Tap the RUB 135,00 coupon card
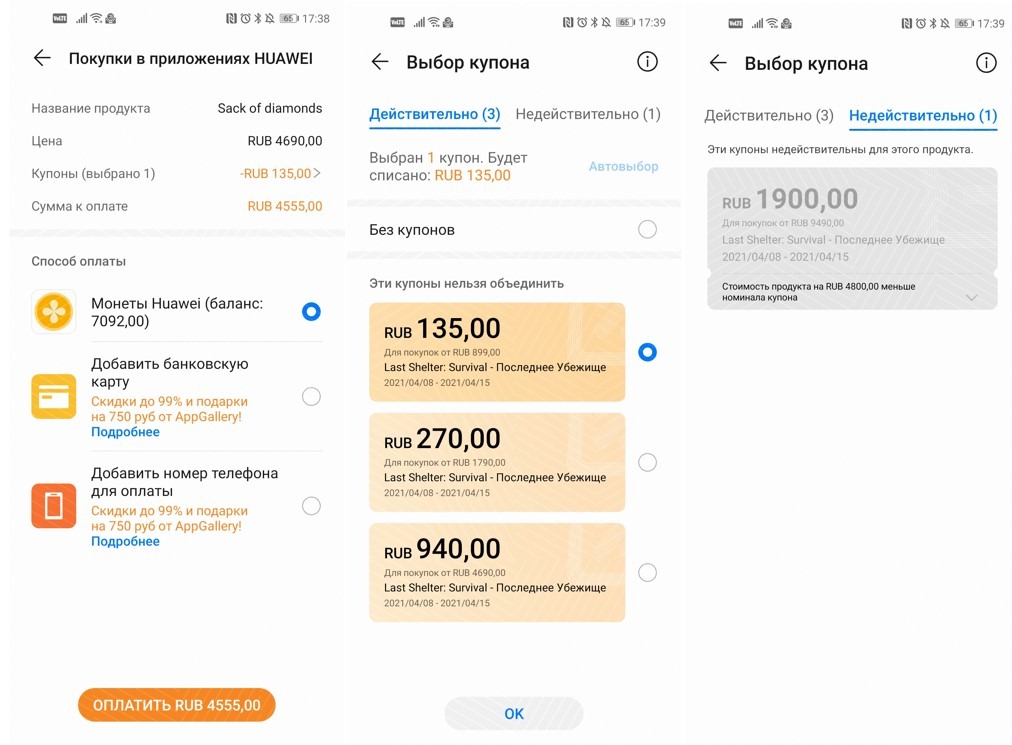The image size is (1012, 745). 497,352
